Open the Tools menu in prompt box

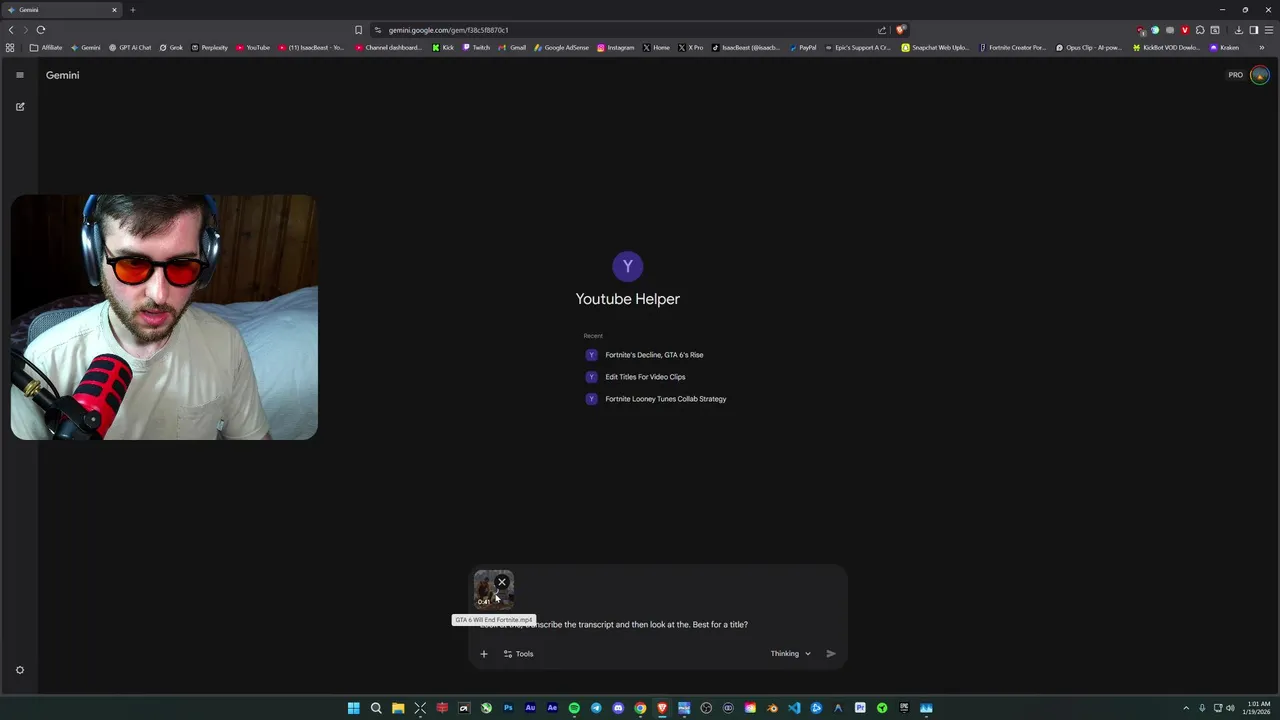point(518,654)
